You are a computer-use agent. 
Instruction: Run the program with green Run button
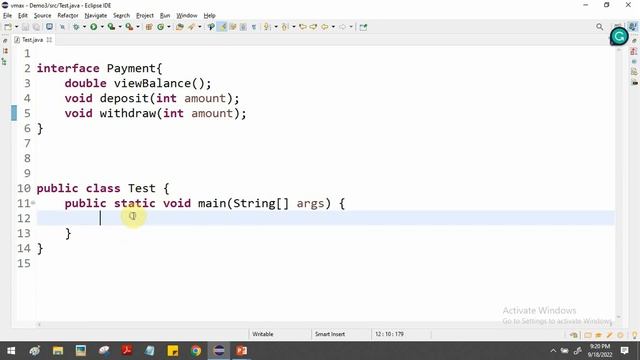[93, 27]
